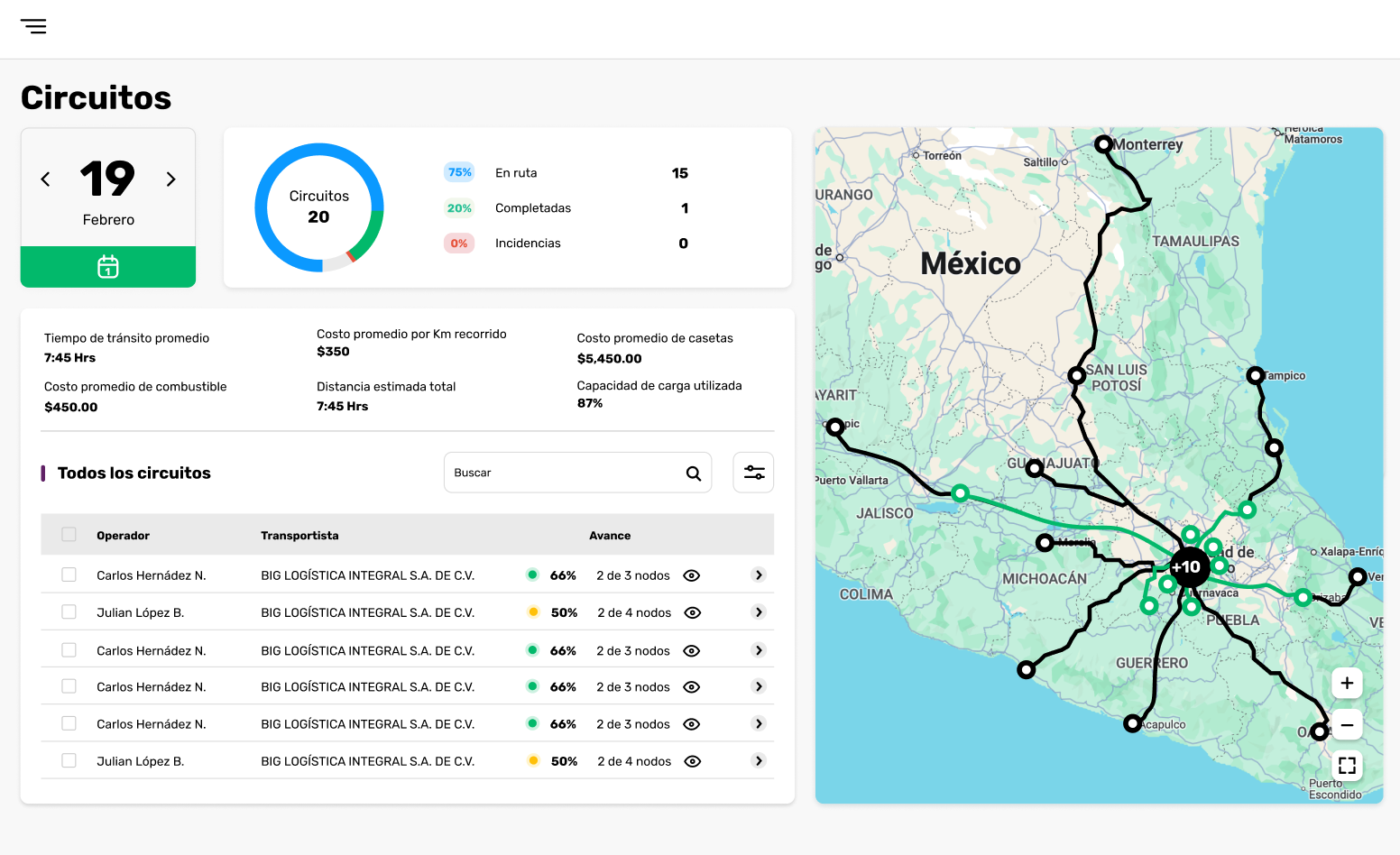This screenshot has height=855, width=1400.
Task: Toggle eye icon on the last row
Action: pyautogui.click(x=693, y=761)
